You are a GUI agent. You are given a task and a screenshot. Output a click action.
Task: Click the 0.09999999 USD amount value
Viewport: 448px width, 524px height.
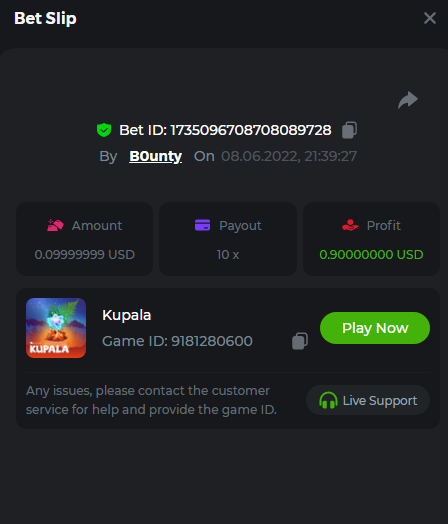click(x=85, y=255)
